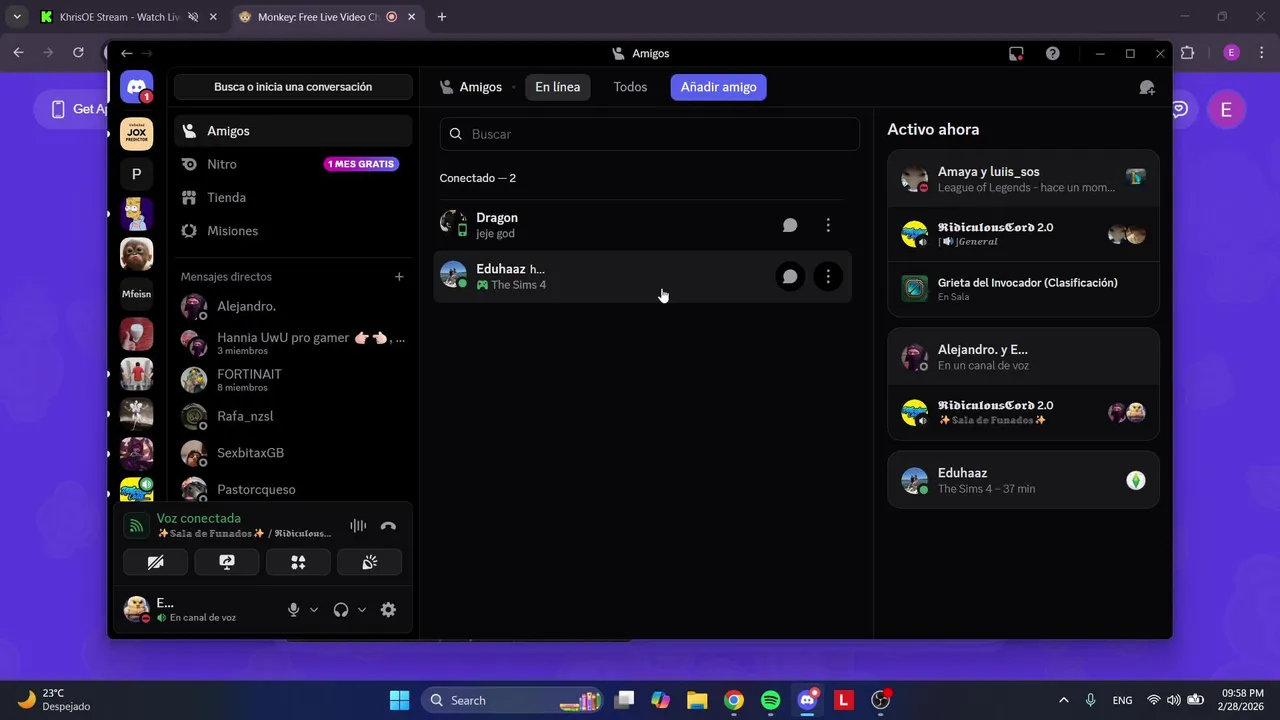Click the friends Buscar search field
This screenshot has width=1280, height=720.
(x=650, y=134)
